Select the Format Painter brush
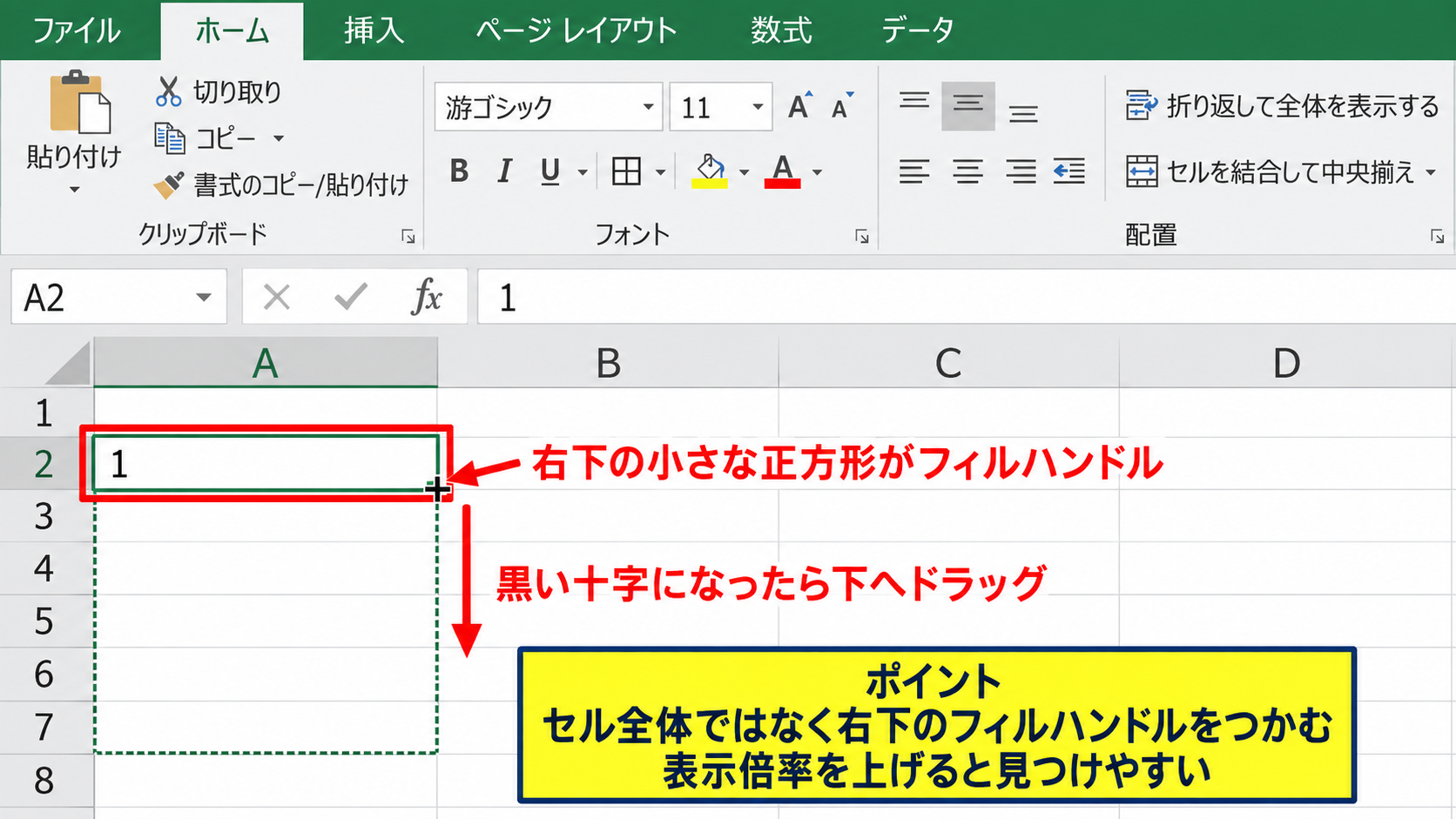 point(168,185)
